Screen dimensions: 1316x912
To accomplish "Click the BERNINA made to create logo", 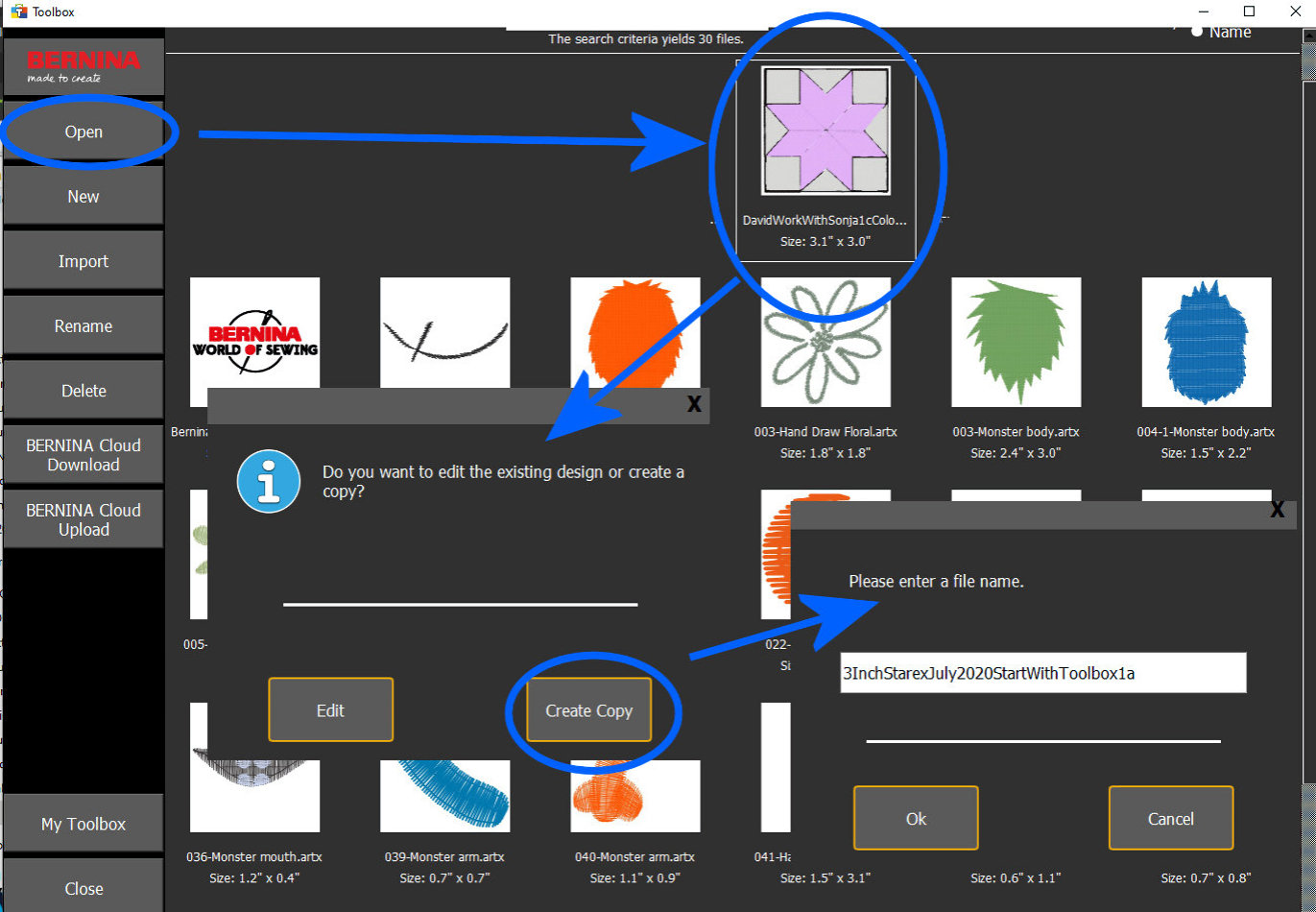I will [x=84, y=67].
